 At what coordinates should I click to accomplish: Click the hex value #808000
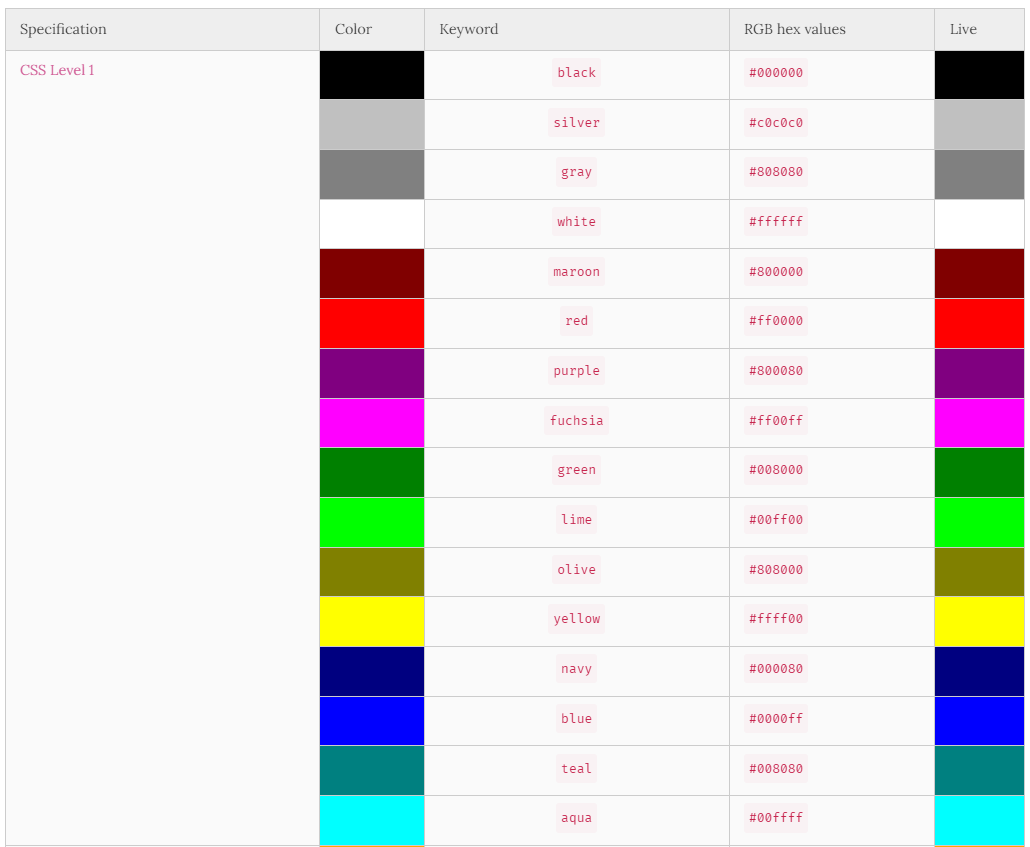pyautogui.click(x=776, y=569)
